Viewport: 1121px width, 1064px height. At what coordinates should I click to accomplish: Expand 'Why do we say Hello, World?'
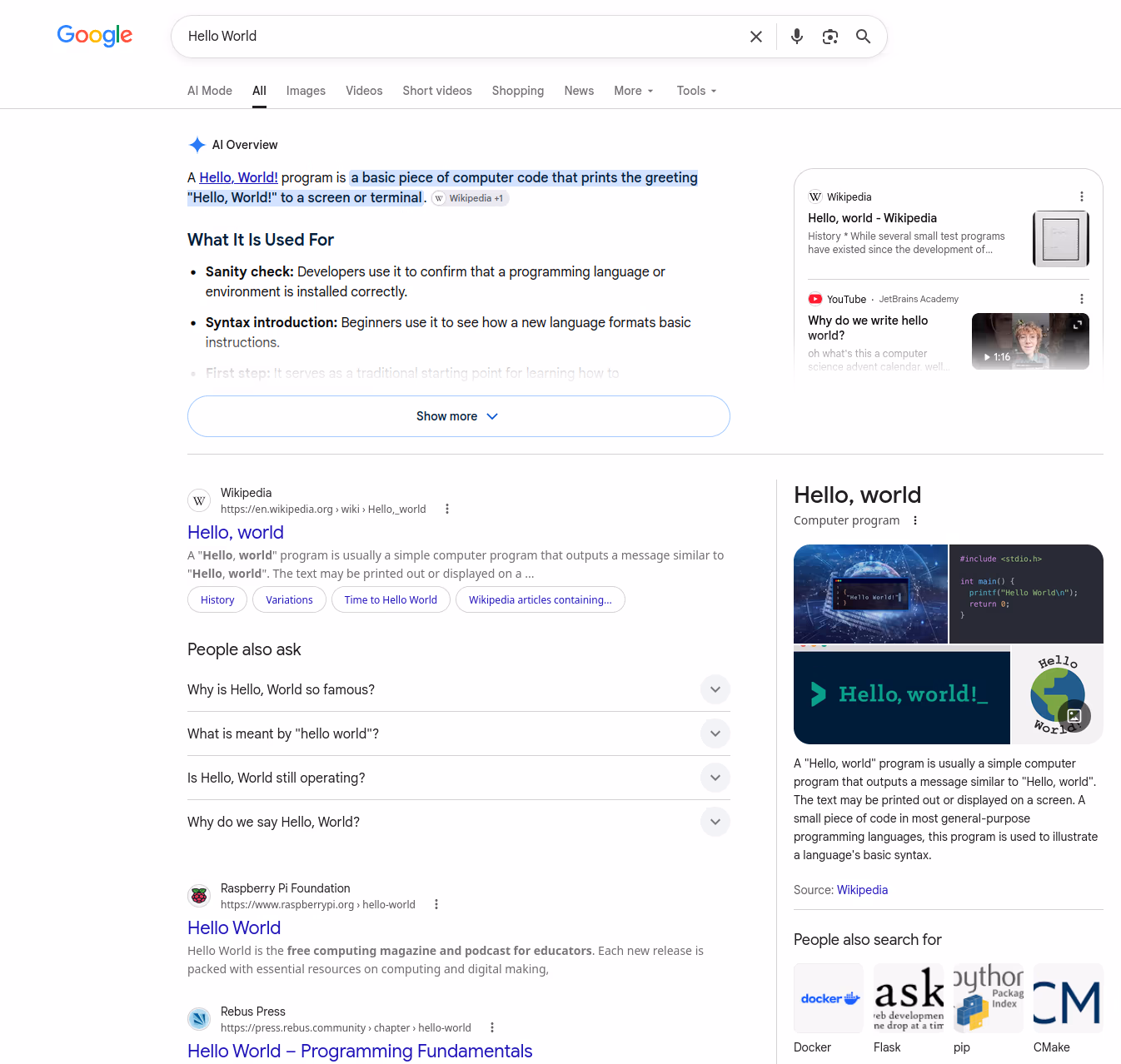coord(459,822)
